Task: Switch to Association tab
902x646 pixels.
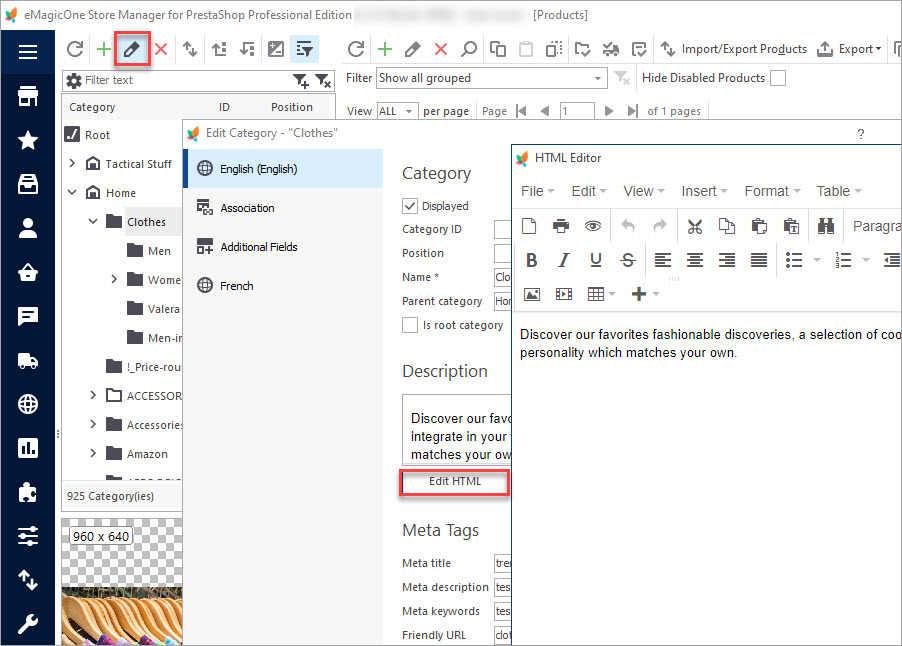Action: tap(284, 208)
